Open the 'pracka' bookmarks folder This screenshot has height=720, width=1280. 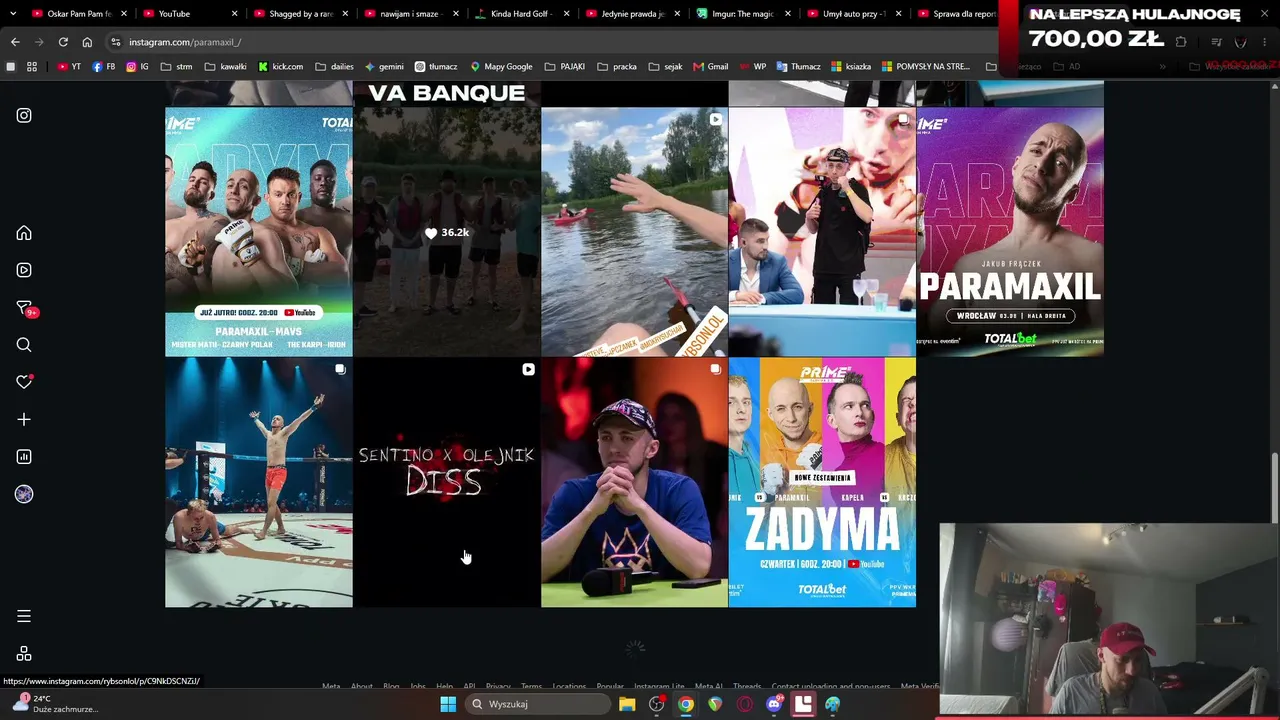617,67
